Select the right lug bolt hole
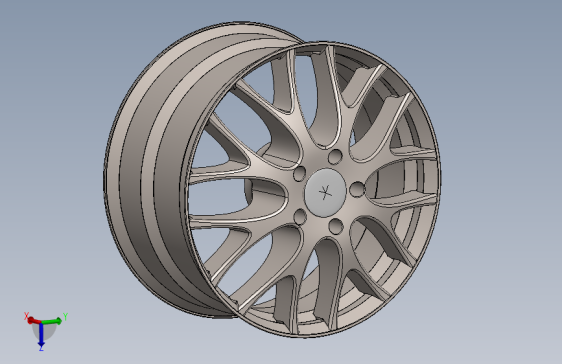562x364 pixels. pos(357,190)
